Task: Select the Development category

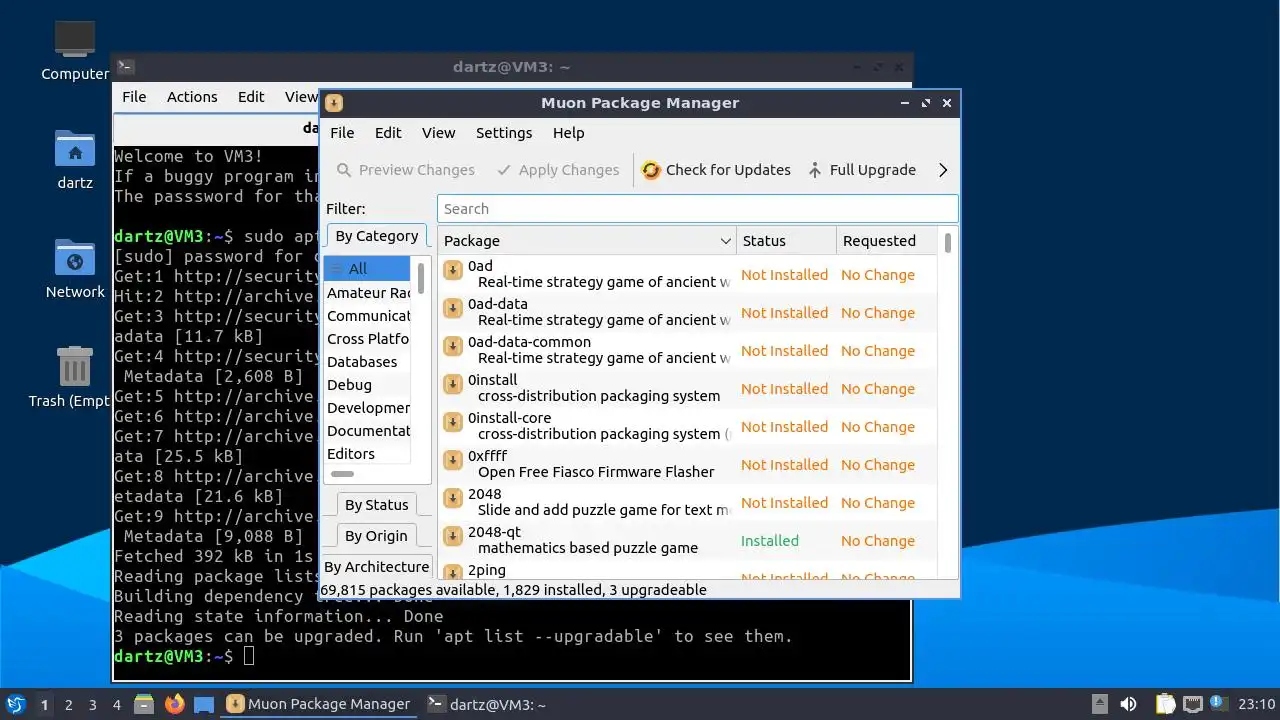Action: [366, 408]
